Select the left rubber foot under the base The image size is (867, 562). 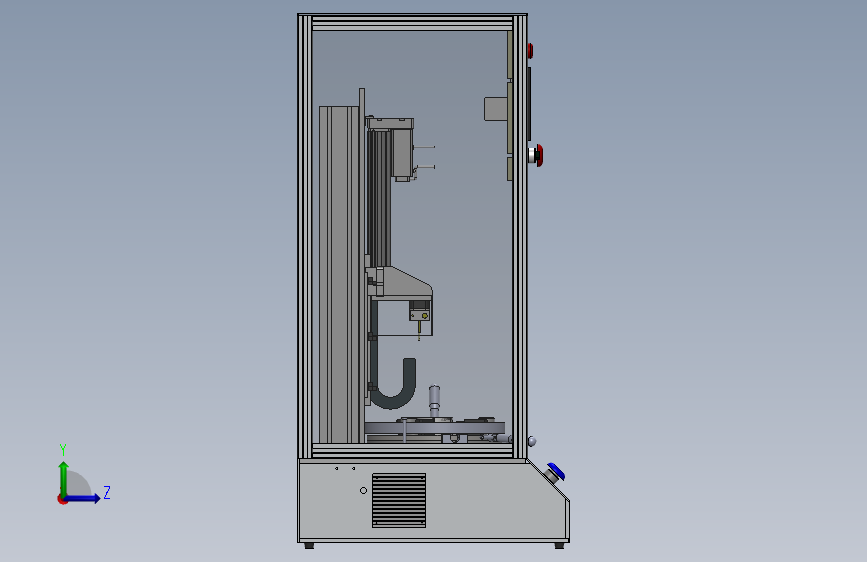(309, 546)
